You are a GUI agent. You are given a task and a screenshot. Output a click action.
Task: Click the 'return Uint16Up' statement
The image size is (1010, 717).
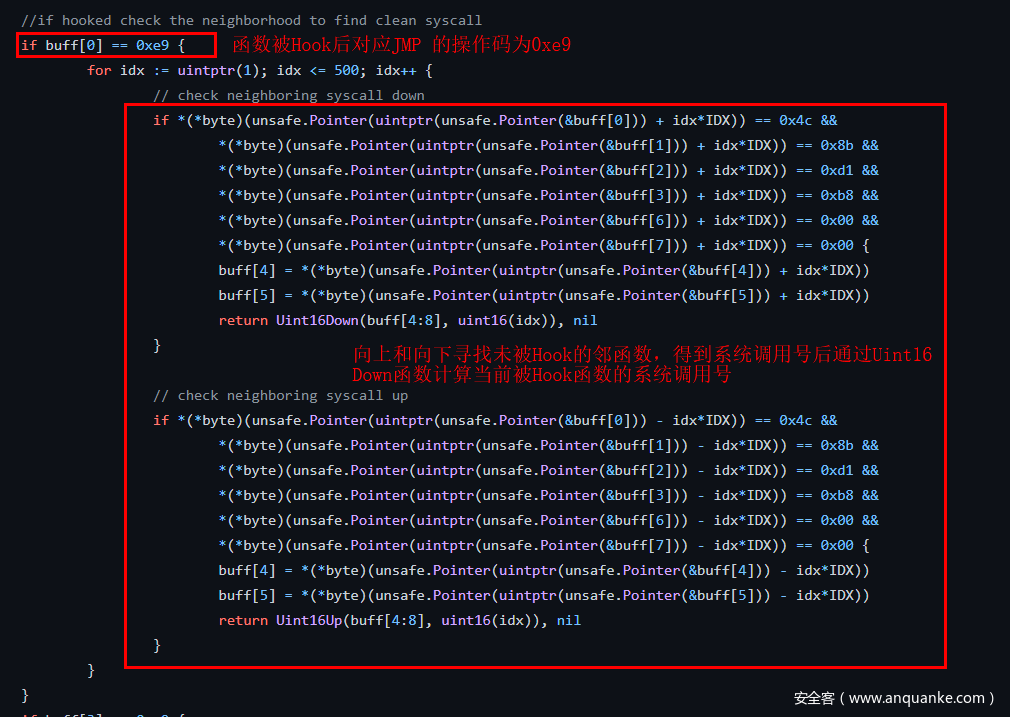point(399,620)
